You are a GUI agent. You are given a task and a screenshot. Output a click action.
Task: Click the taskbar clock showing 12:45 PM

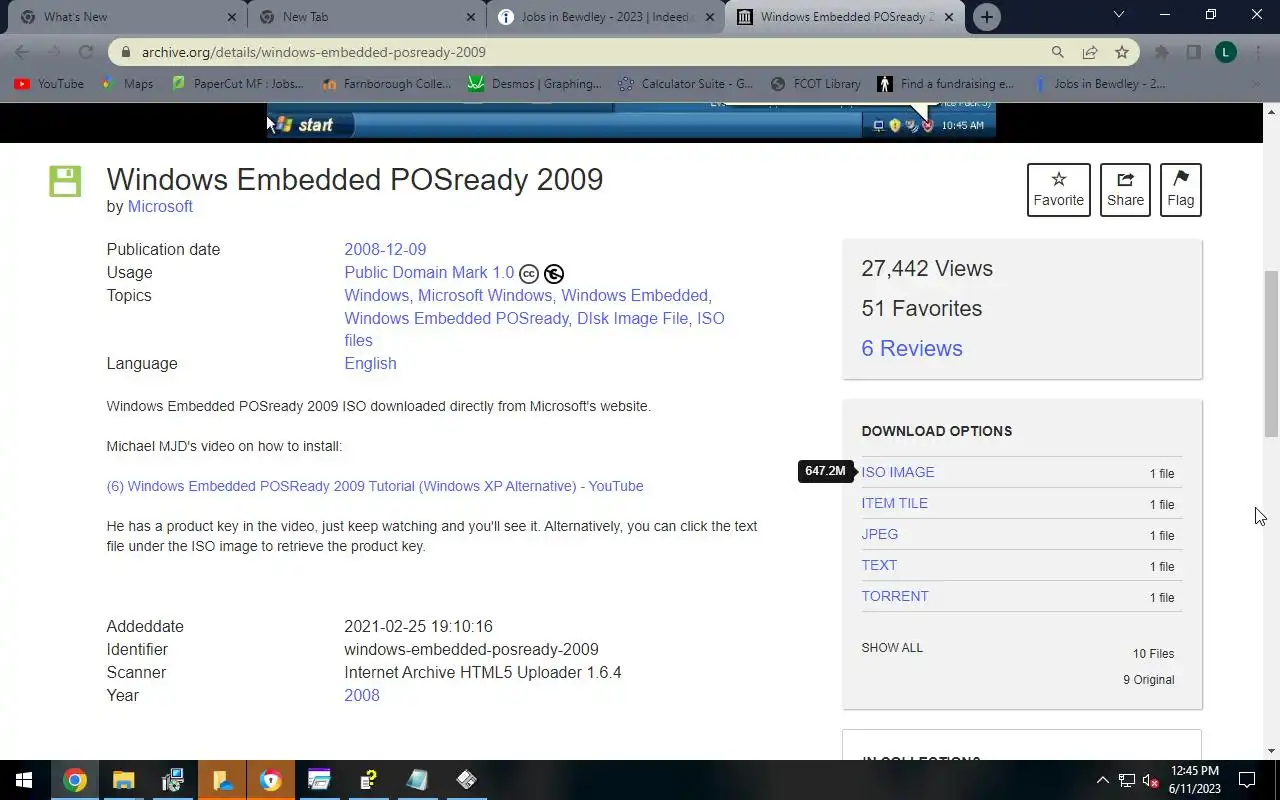click(1194, 780)
